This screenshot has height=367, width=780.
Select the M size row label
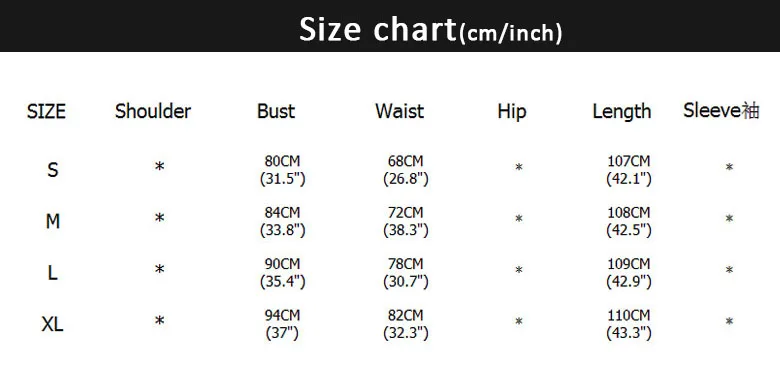click(53, 221)
